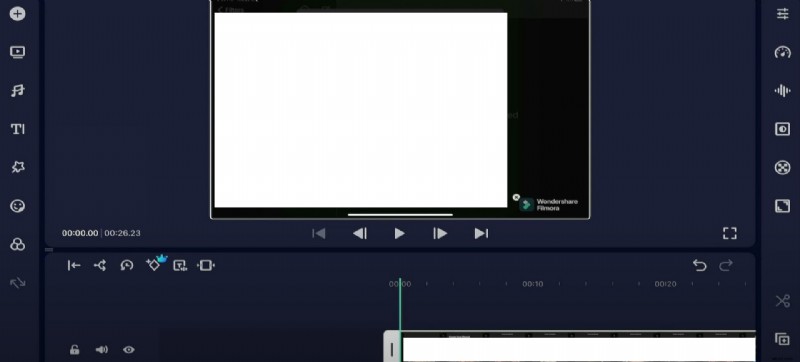Click the 00:20 mark on timeline ruler
Viewport: 800px width, 362px height.
tap(666, 284)
